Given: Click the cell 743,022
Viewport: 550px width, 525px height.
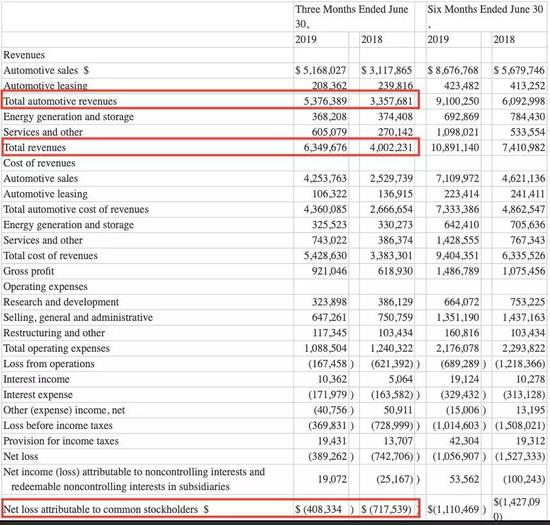Looking at the screenshot, I should click(x=329, y=240).
